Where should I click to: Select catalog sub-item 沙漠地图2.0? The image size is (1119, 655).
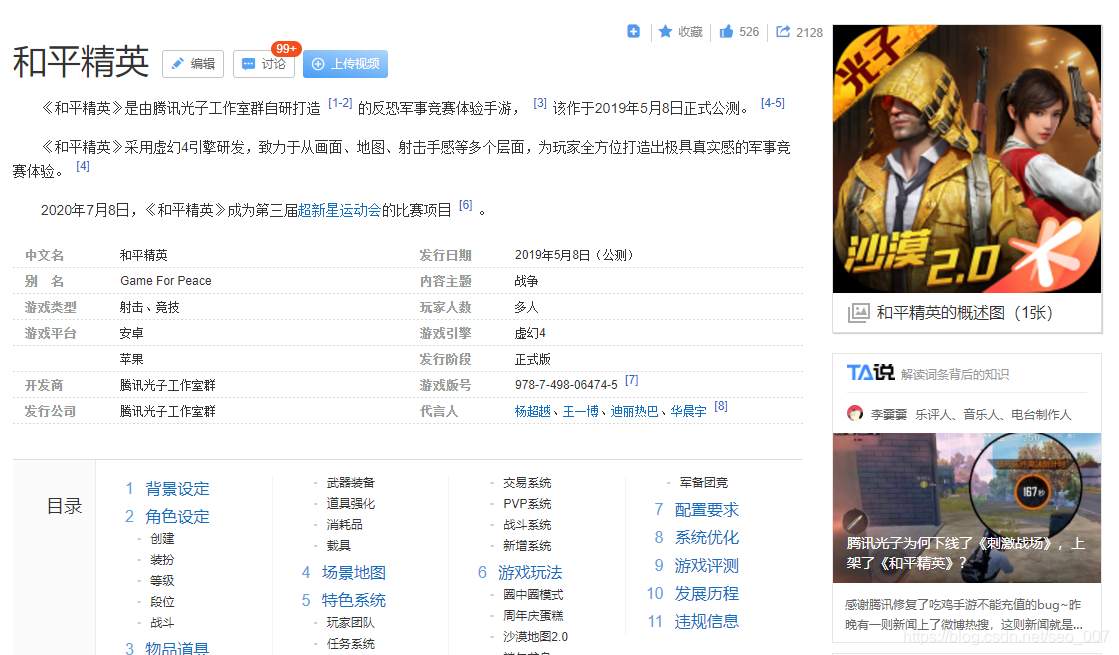click(x=535, y=636)
